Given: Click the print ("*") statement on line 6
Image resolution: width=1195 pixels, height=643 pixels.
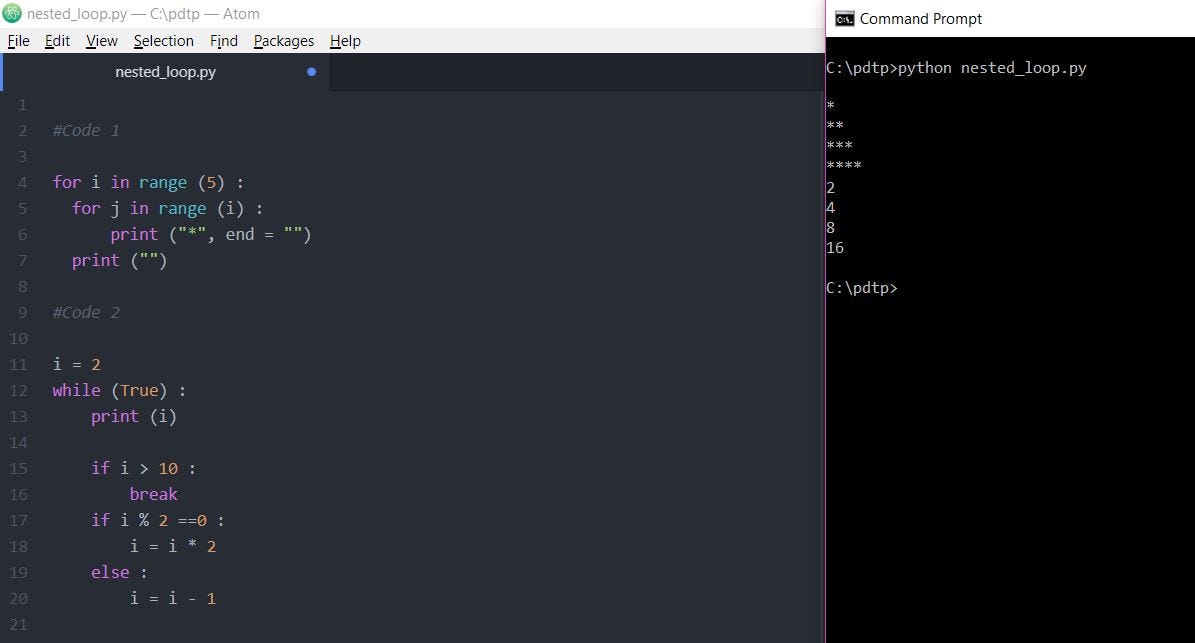Looking at the screenshot, I should pos(210,234).
